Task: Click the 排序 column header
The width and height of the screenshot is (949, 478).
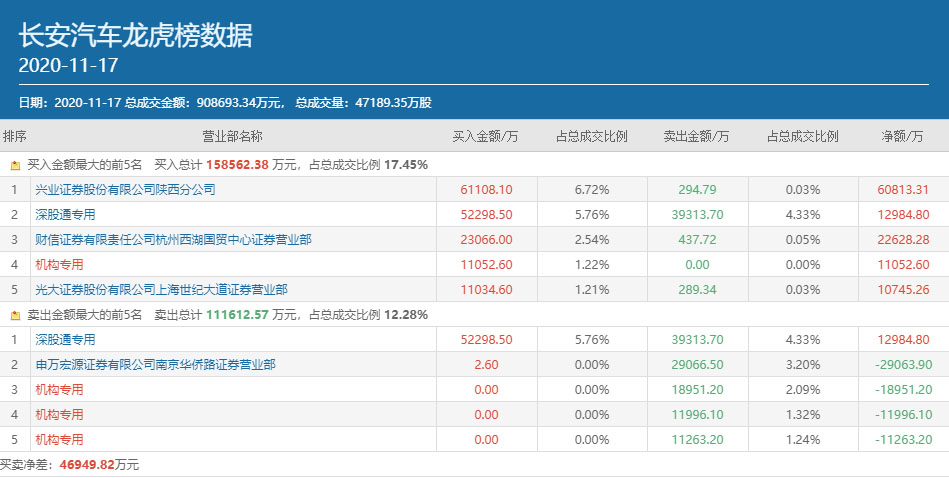Action: (x=15, y=136)
